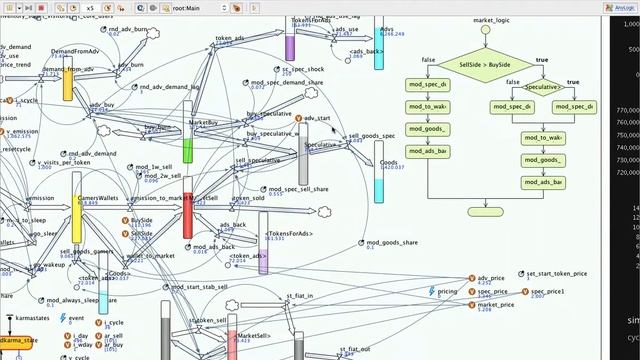Select the rnd_adv_demand_lag parameter icon
Viewport: 640px width, 360px height.
tap(134, 87)
